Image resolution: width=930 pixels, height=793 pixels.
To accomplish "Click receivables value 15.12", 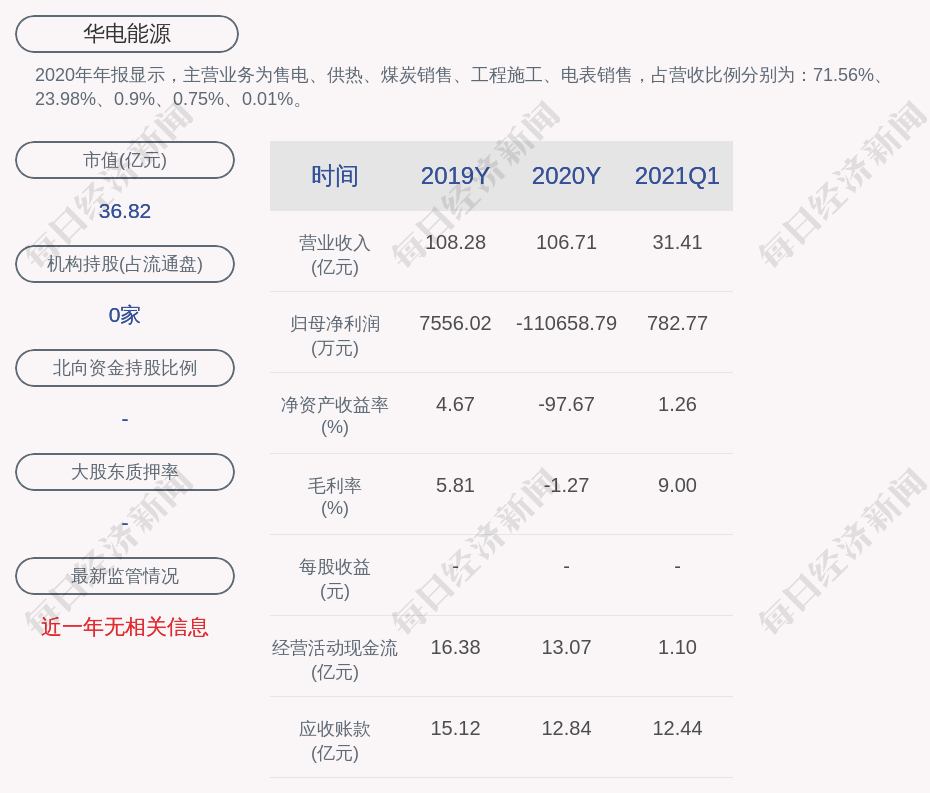I will tap(455, 728).
